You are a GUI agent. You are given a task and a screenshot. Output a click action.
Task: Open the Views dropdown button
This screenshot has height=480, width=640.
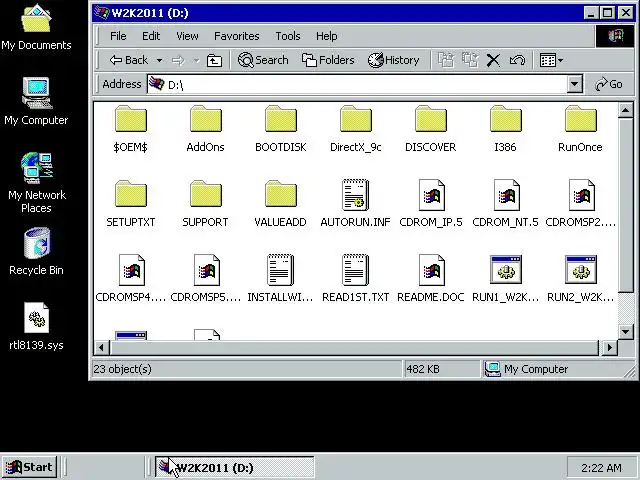click(551, 60)
